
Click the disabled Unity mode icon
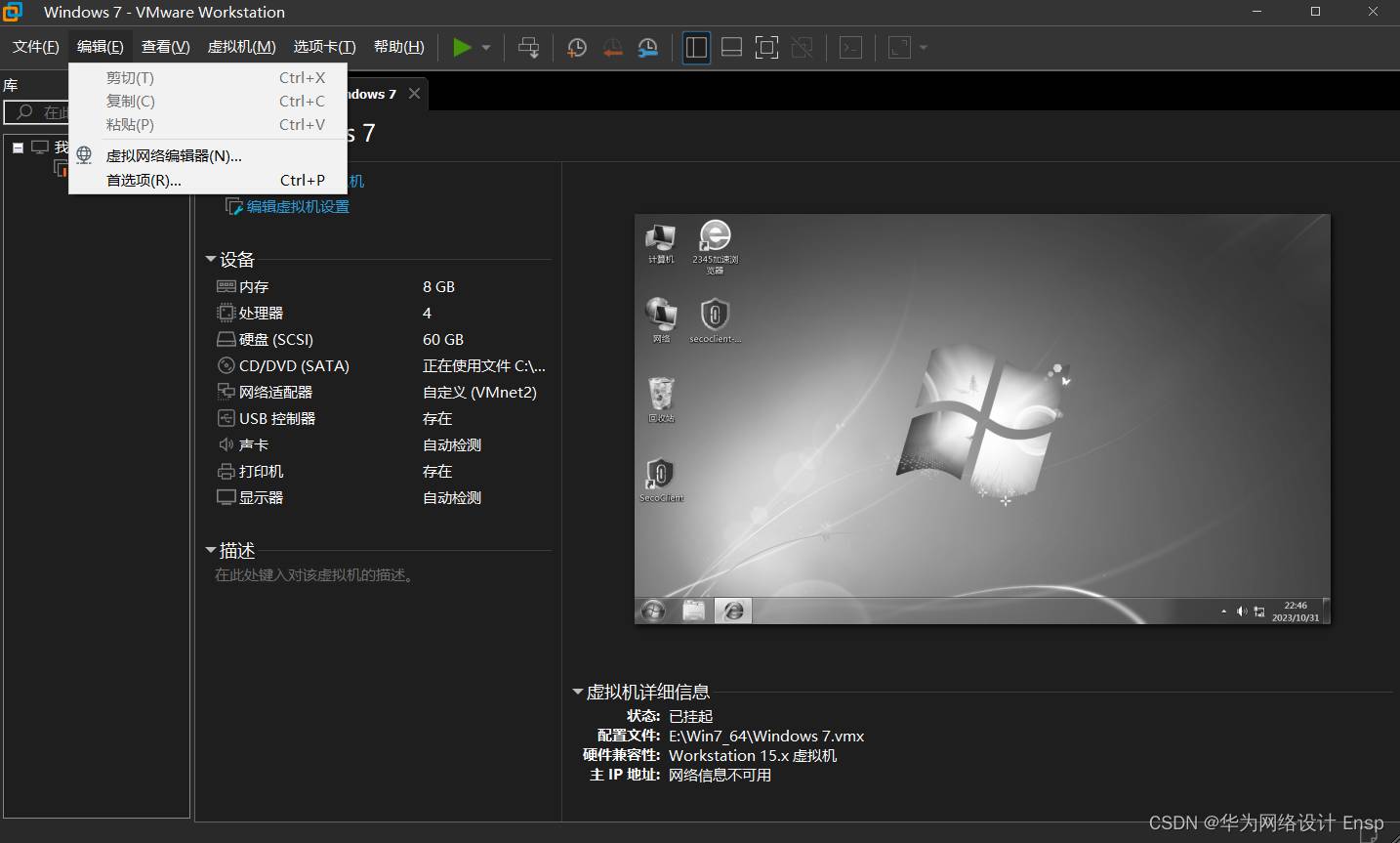pos(802,47)
